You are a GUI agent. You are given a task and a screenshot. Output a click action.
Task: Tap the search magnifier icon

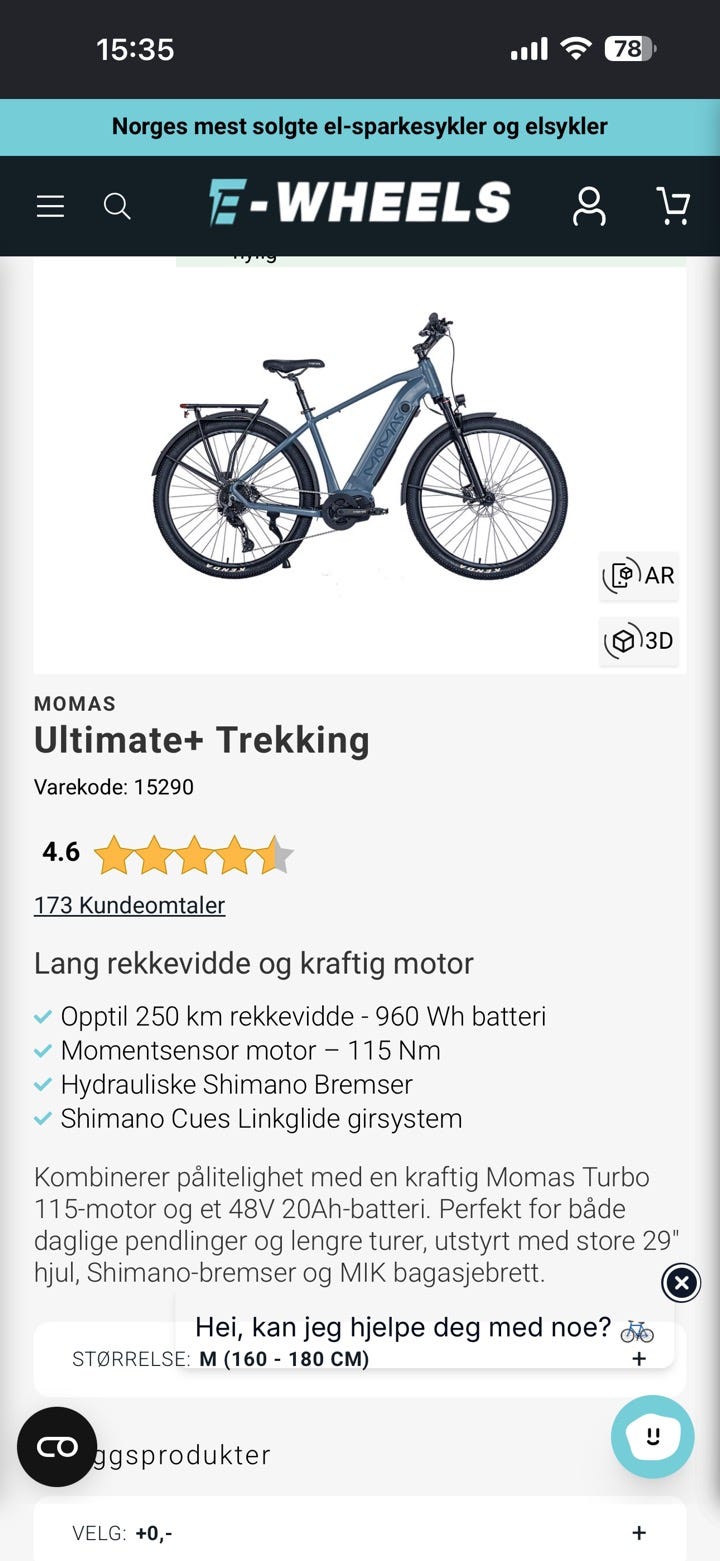click(x=117, y=206)
